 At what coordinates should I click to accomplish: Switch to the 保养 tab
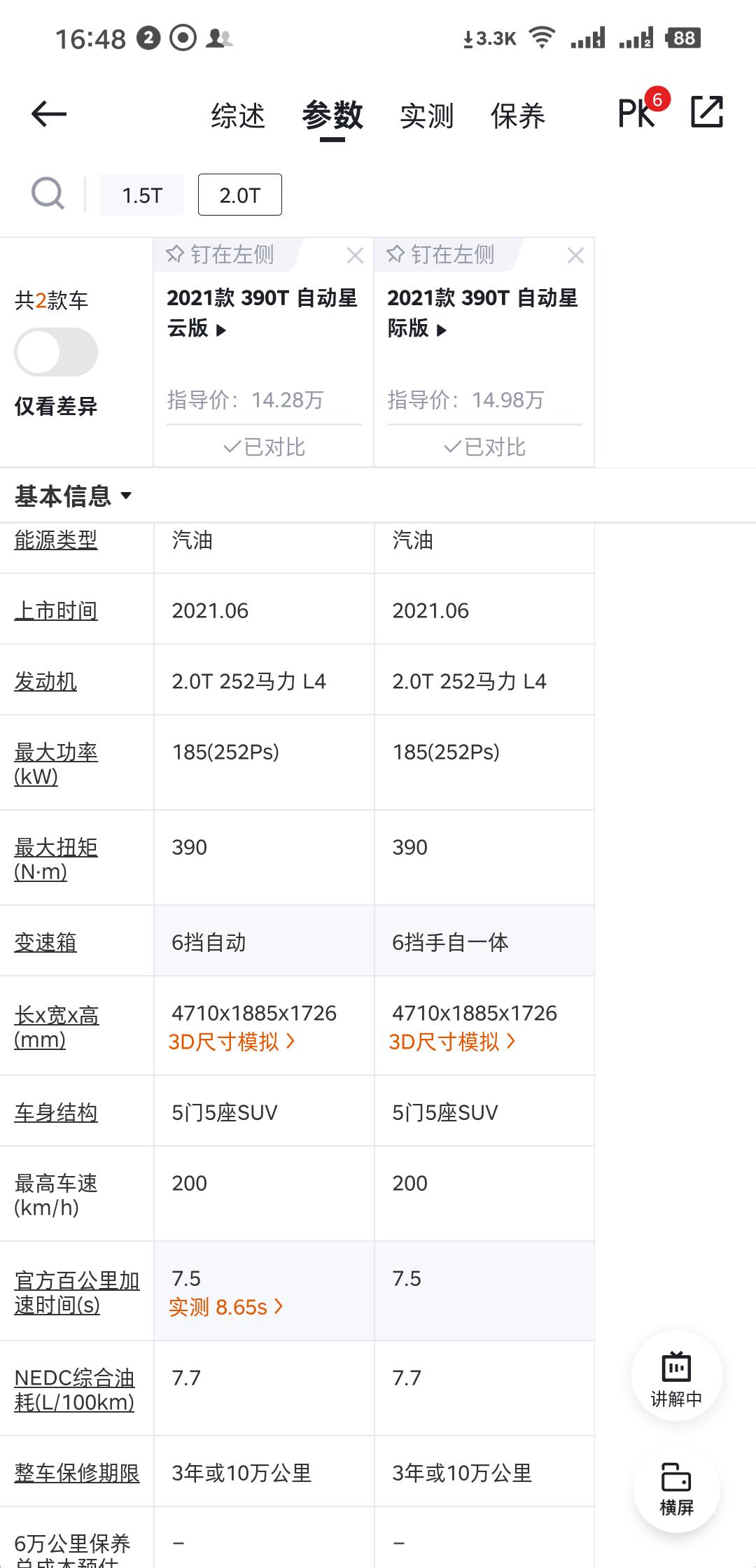518,115
